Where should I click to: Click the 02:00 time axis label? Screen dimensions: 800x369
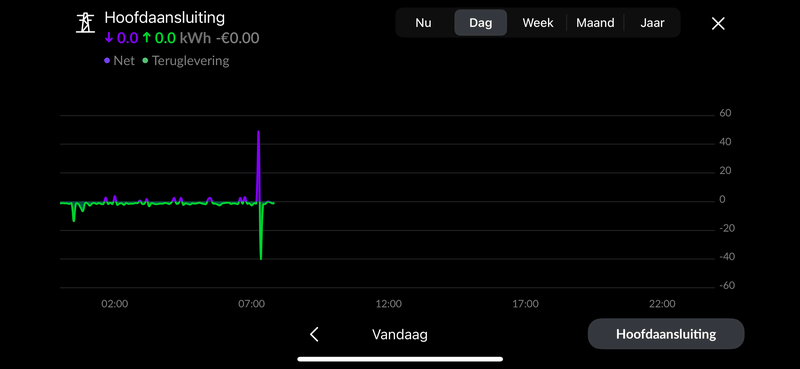coord(115,304)
